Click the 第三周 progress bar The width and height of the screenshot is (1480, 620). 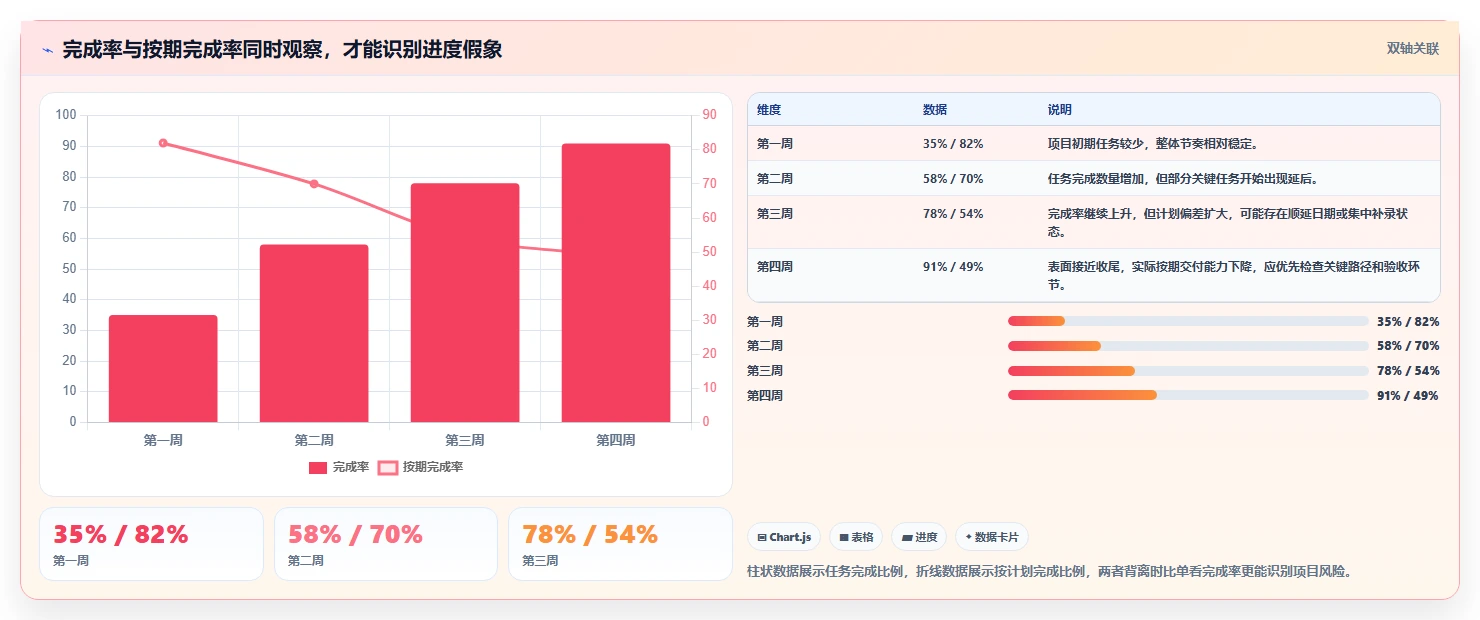pyautogui.click(x=1188, y=371)
